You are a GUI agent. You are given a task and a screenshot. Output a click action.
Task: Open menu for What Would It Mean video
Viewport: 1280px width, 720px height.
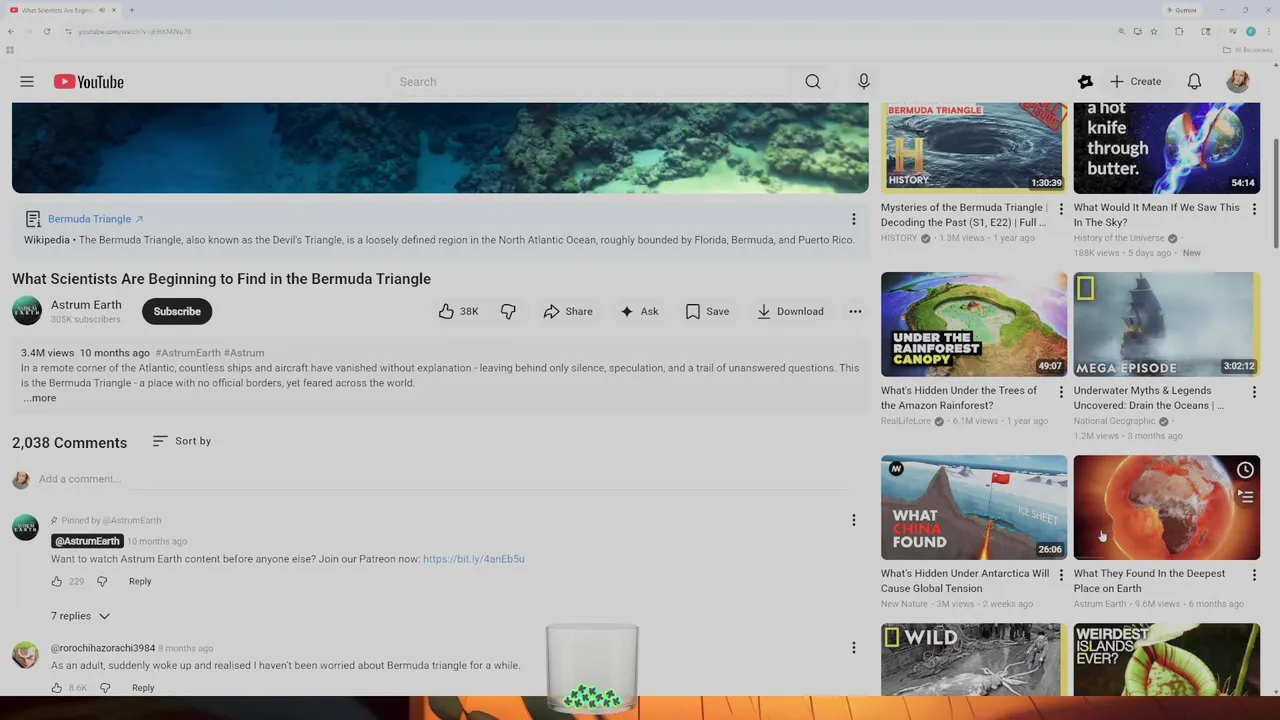point(1254,209)
